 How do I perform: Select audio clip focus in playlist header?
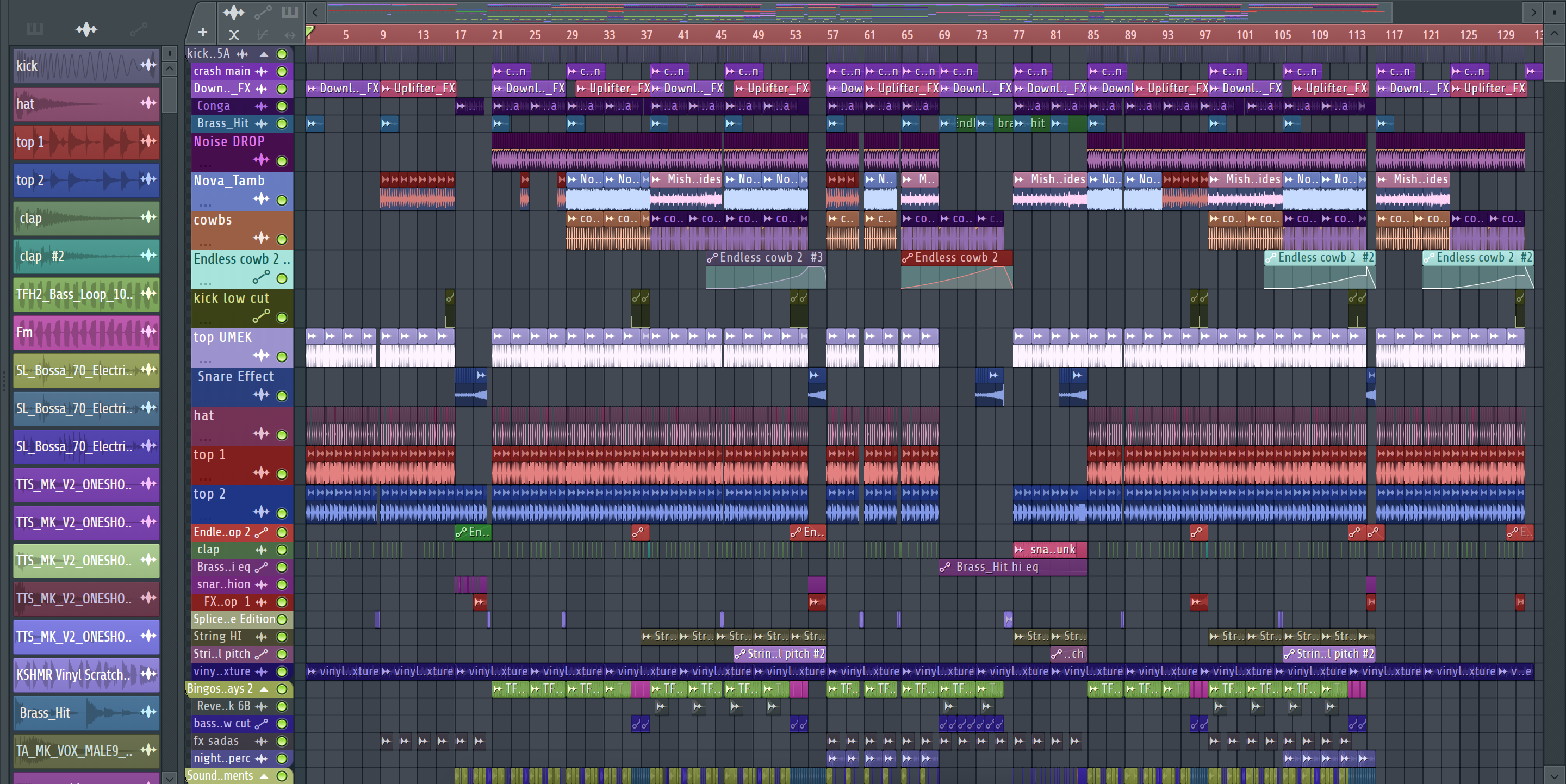tap(233, 11)
